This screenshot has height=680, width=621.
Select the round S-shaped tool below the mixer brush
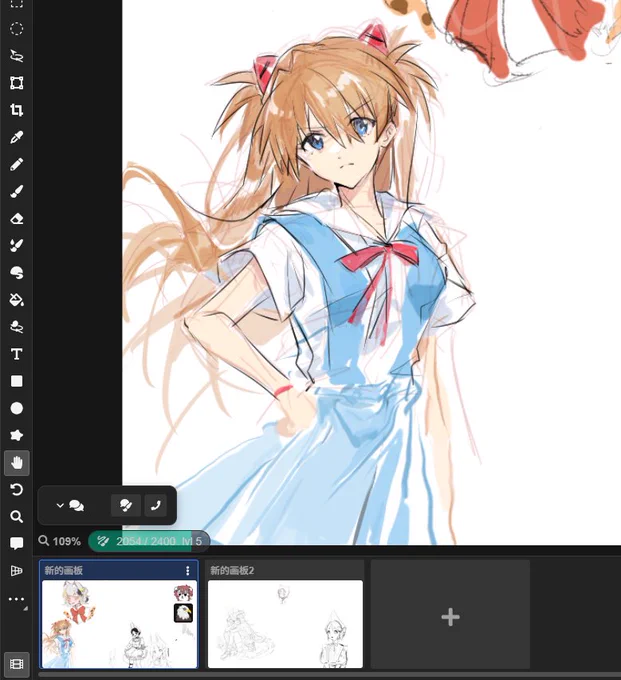[16, 273]
